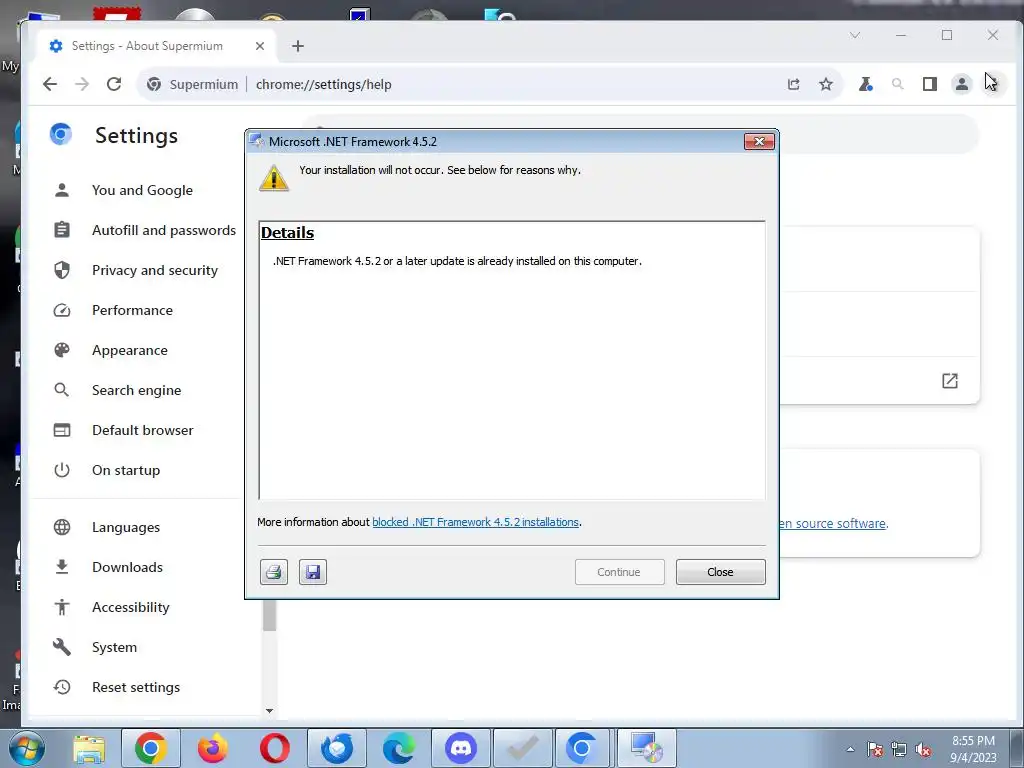Launch Google Chrome from the taskbar
Screen dimensions: 1024x768
click(151, 748)
